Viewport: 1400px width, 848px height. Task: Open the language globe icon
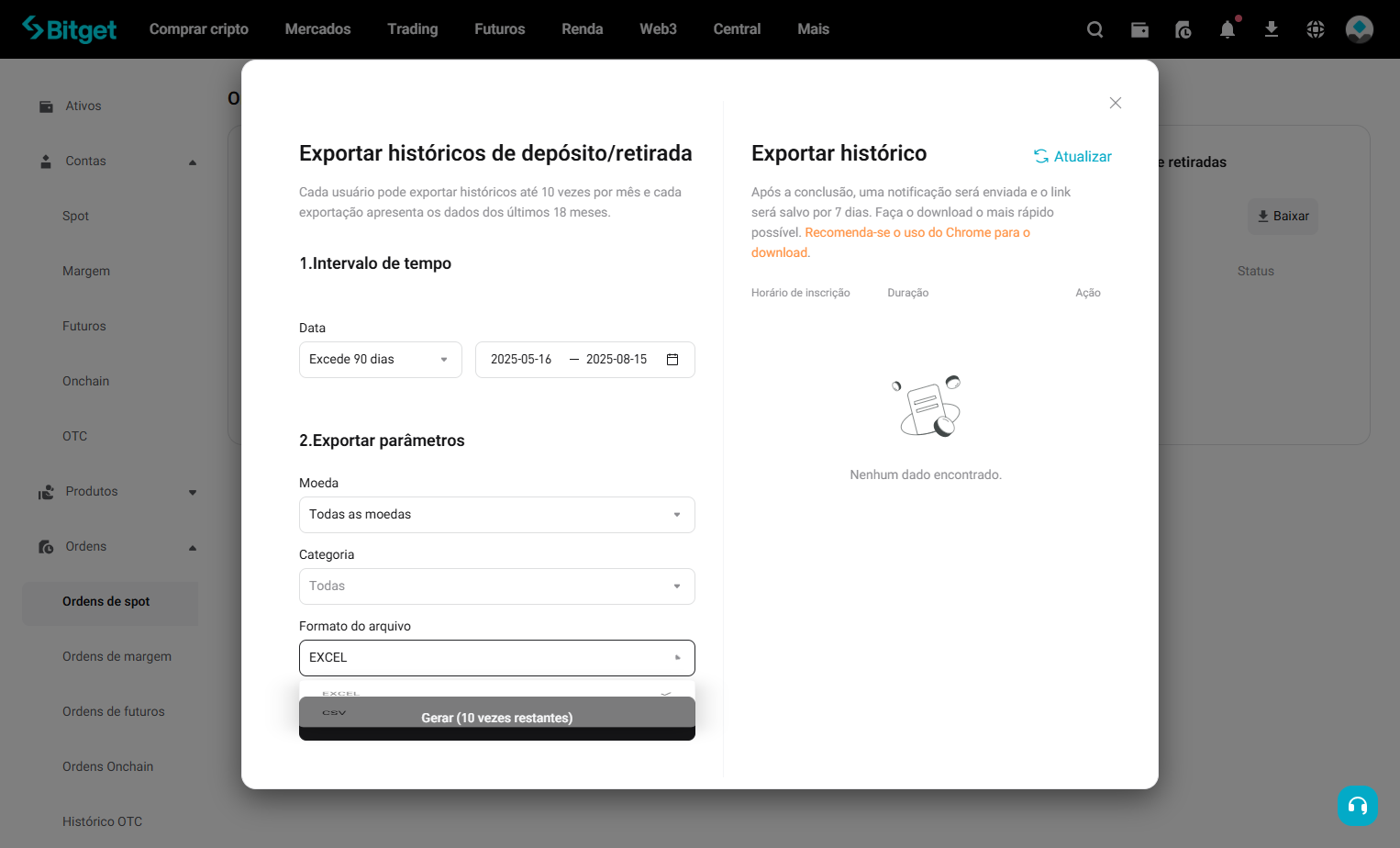pos(1316,29)
